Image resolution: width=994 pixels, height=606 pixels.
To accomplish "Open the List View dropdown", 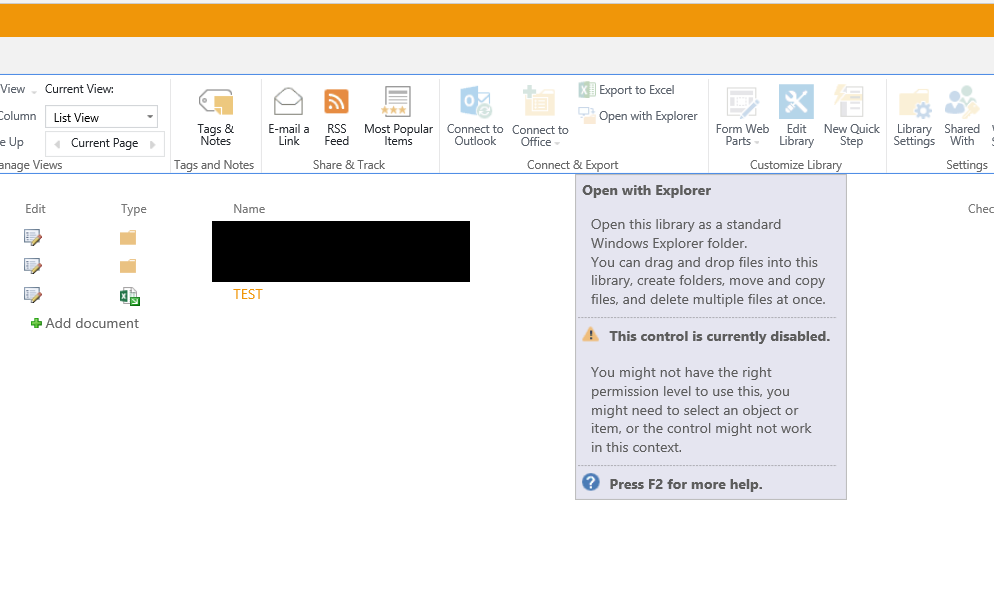I will click(101, 117).
